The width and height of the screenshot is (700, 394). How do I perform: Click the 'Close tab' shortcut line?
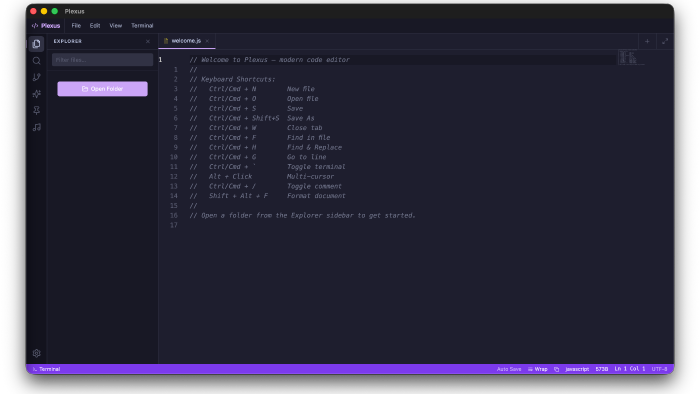tap(256, 128)
